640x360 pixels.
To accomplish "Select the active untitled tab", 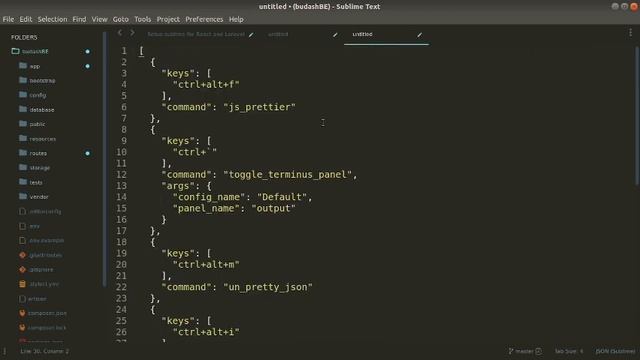I will 362,34.
